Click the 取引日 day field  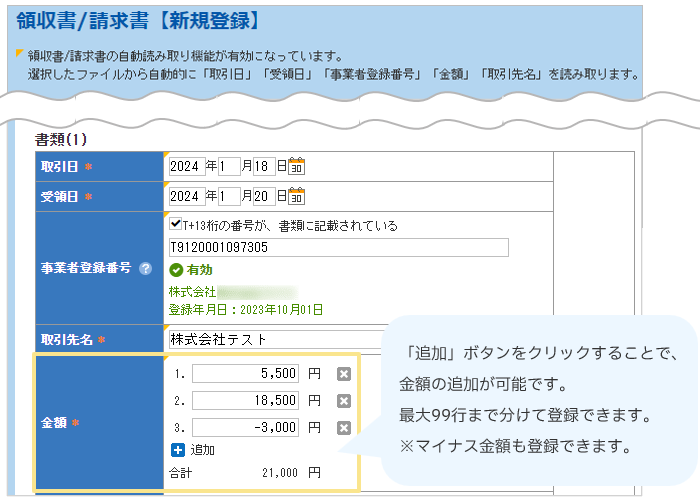[x=265, y=167]
